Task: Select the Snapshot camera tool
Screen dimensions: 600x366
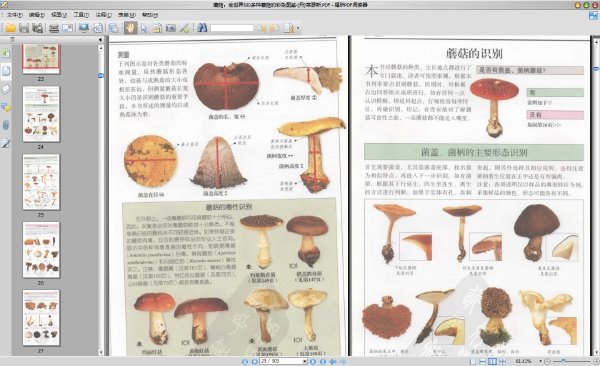Action: (171, 28)
